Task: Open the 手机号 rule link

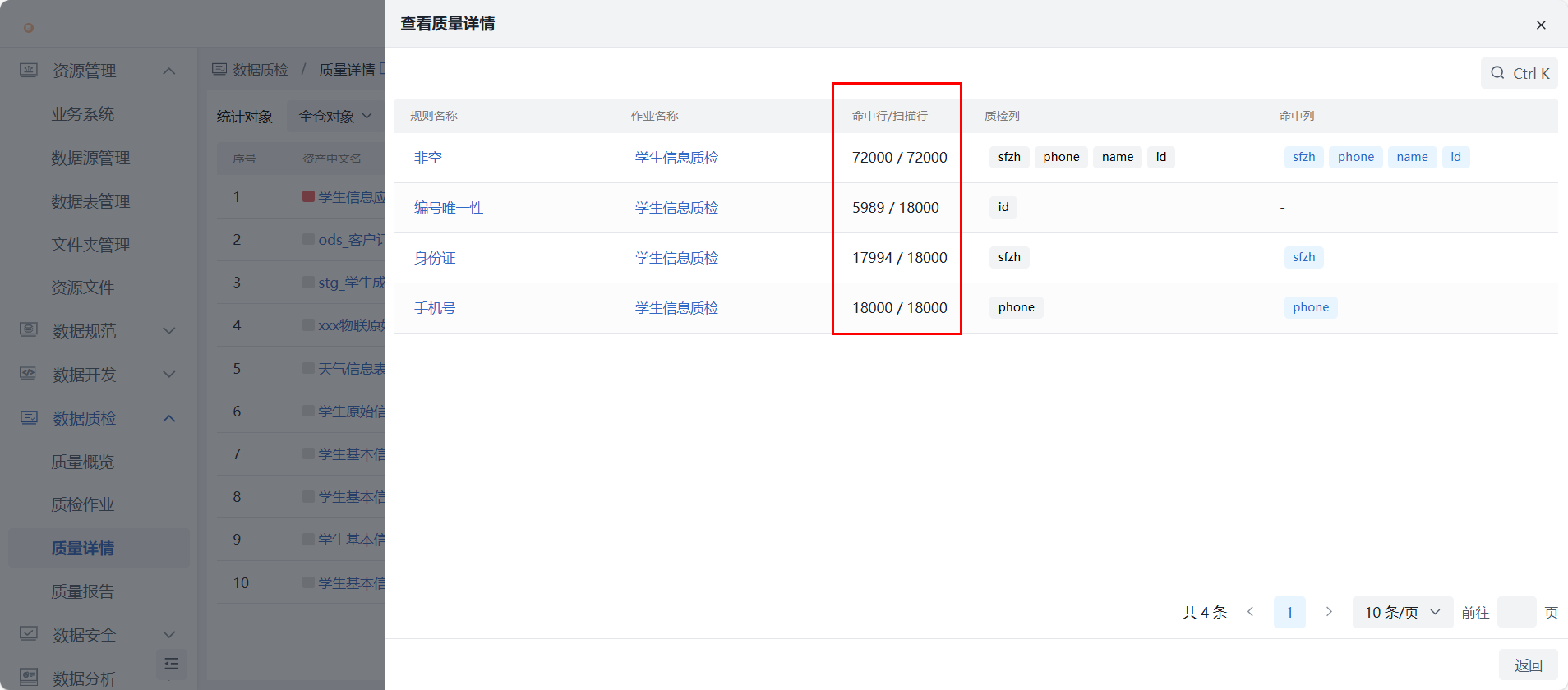Action: tap(435, 308)
